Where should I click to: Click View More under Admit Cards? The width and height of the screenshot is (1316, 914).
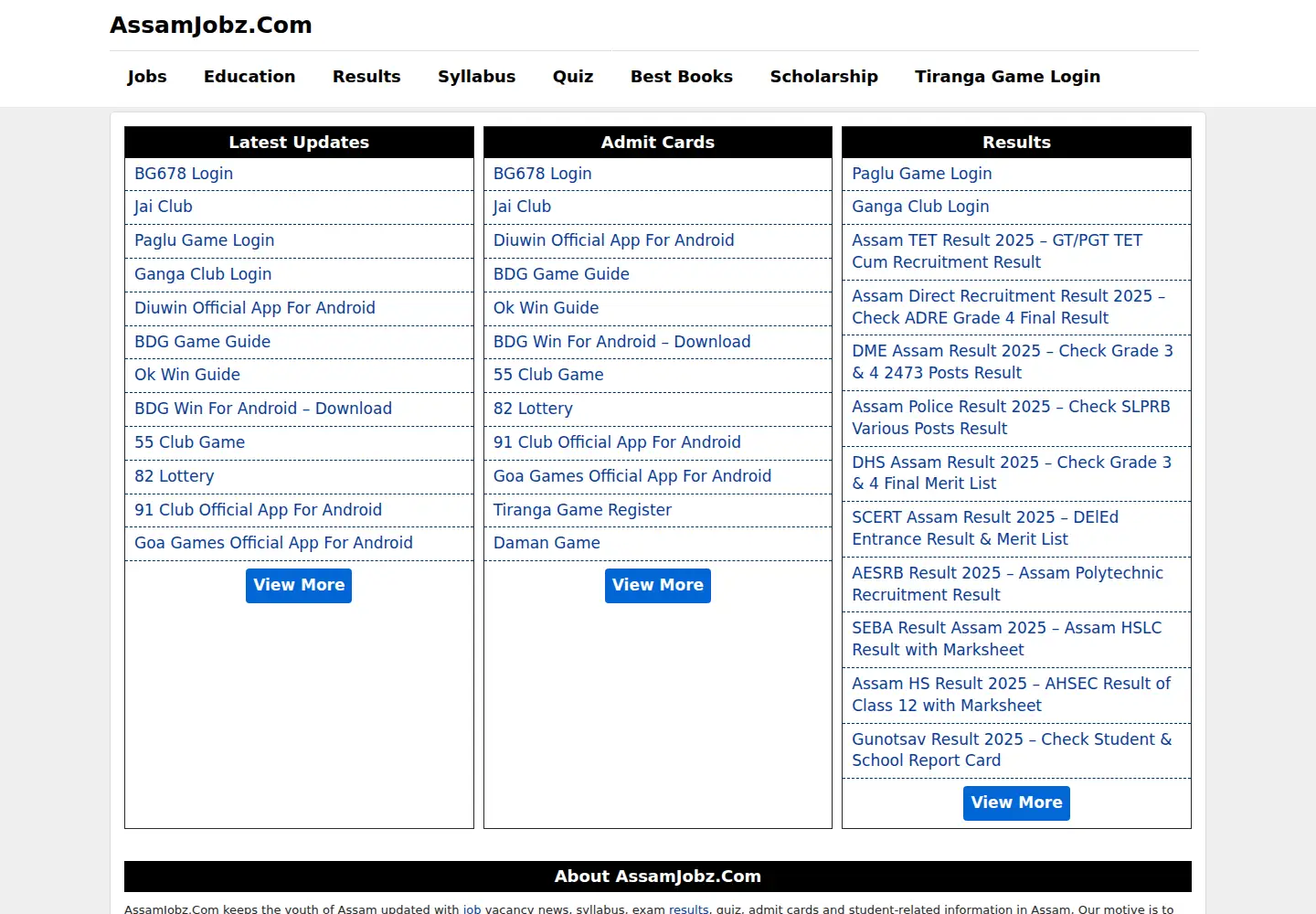[658, 585]
